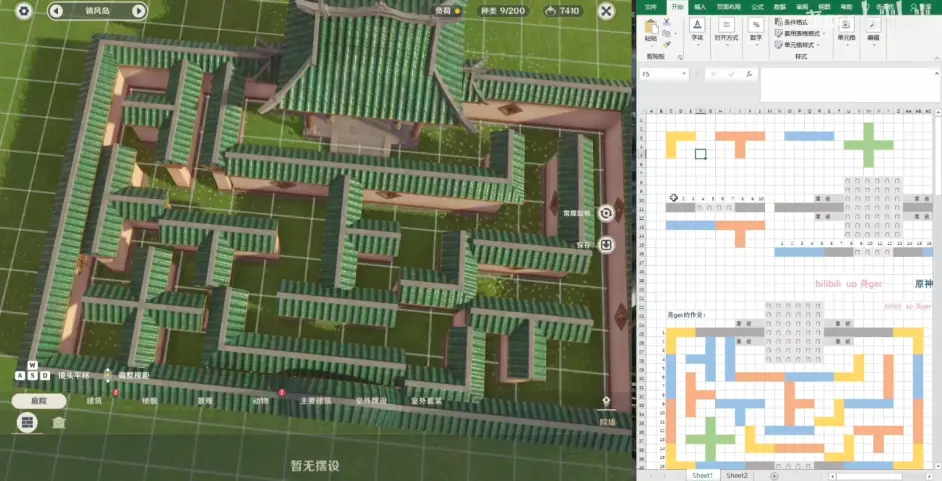This screenshot has width=942, height=481.
Task: Open the 地貌 terrain category
Action: click(x=150, y=401)
